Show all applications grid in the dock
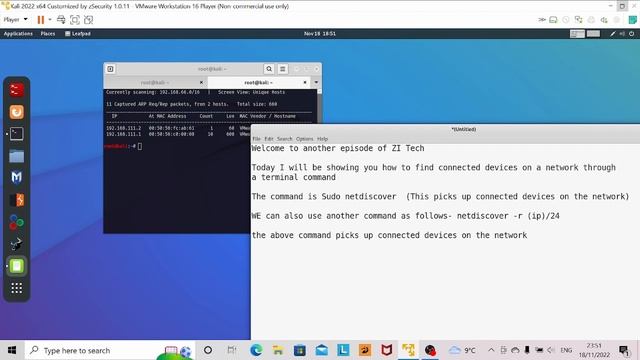This screenshot has height=360, width=640. [17, 288]
